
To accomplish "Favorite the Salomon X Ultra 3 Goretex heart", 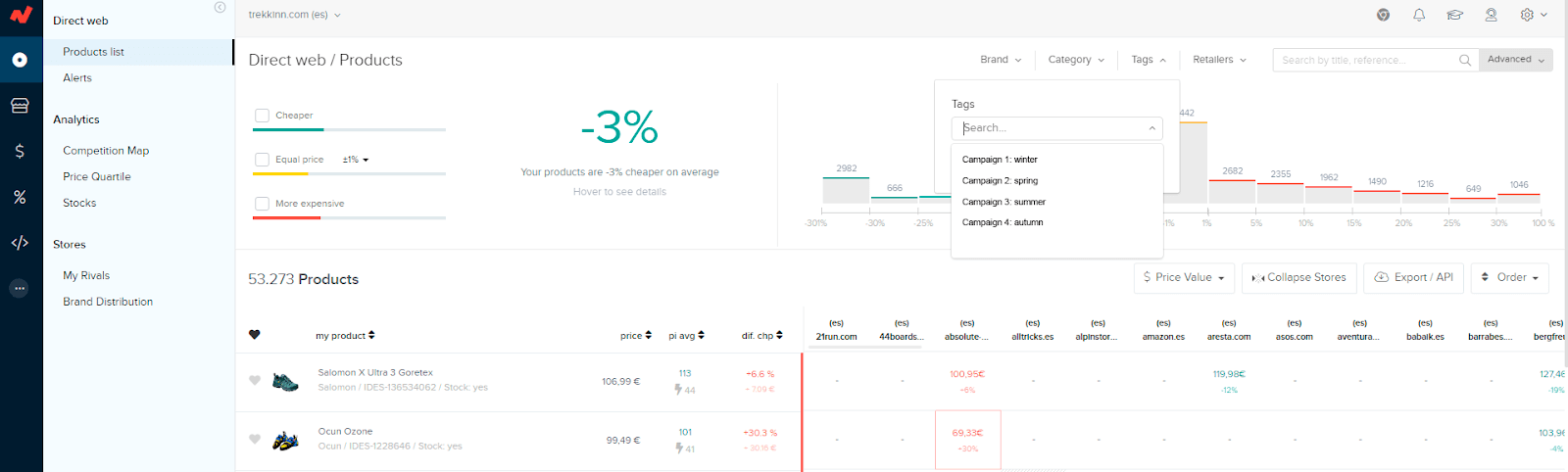I will tap(255, 380).
